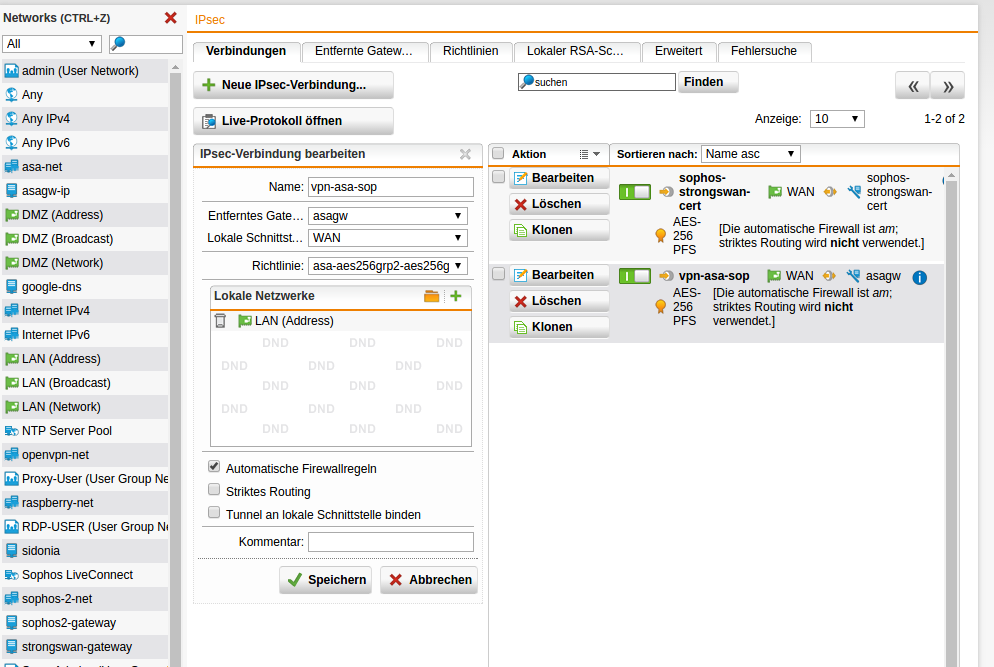Switch to the Richtlinien tab
Viewport: 994px width, 667px height.
click(x=471, y=51)
